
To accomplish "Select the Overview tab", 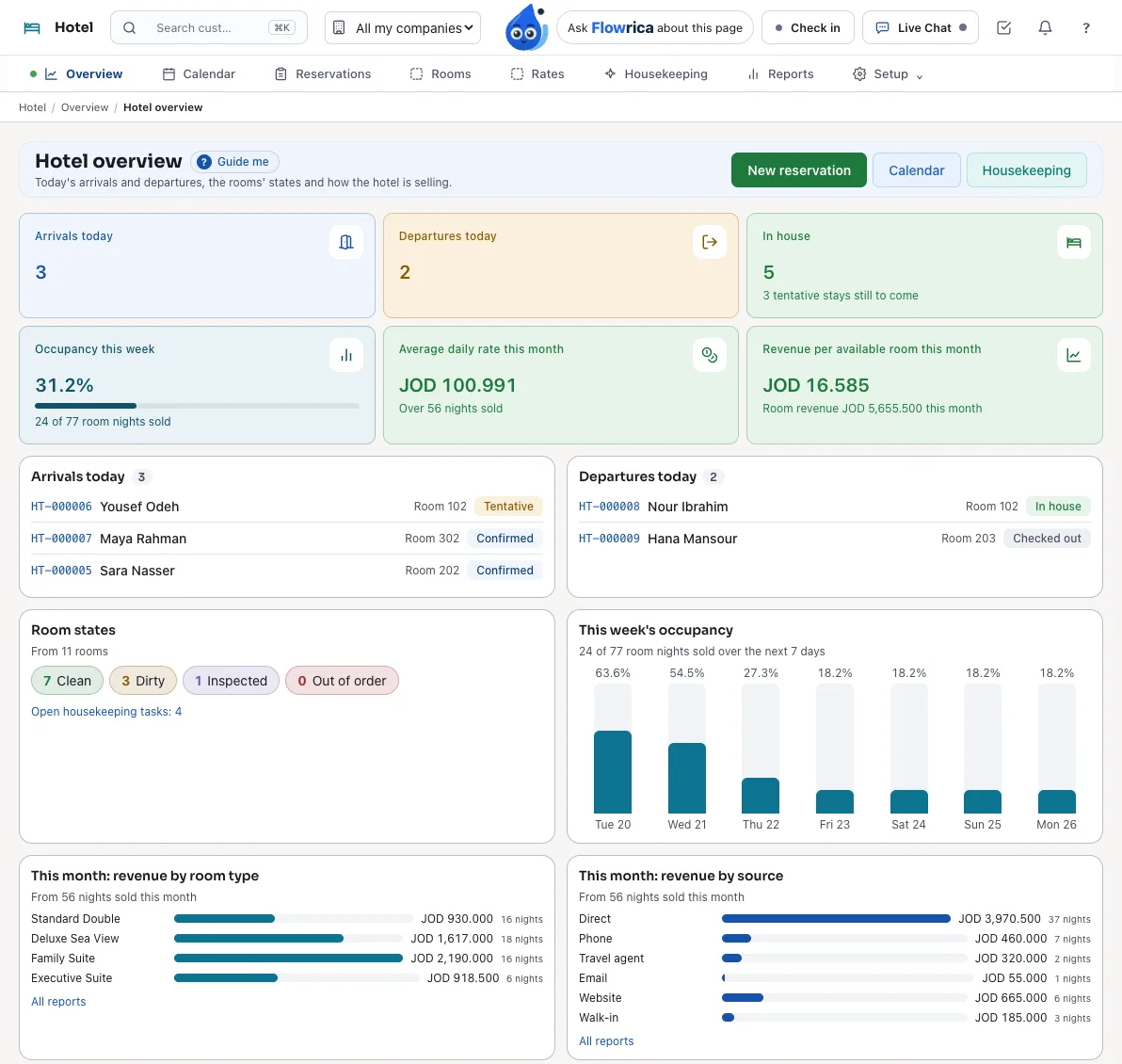I will click(84, 73).
